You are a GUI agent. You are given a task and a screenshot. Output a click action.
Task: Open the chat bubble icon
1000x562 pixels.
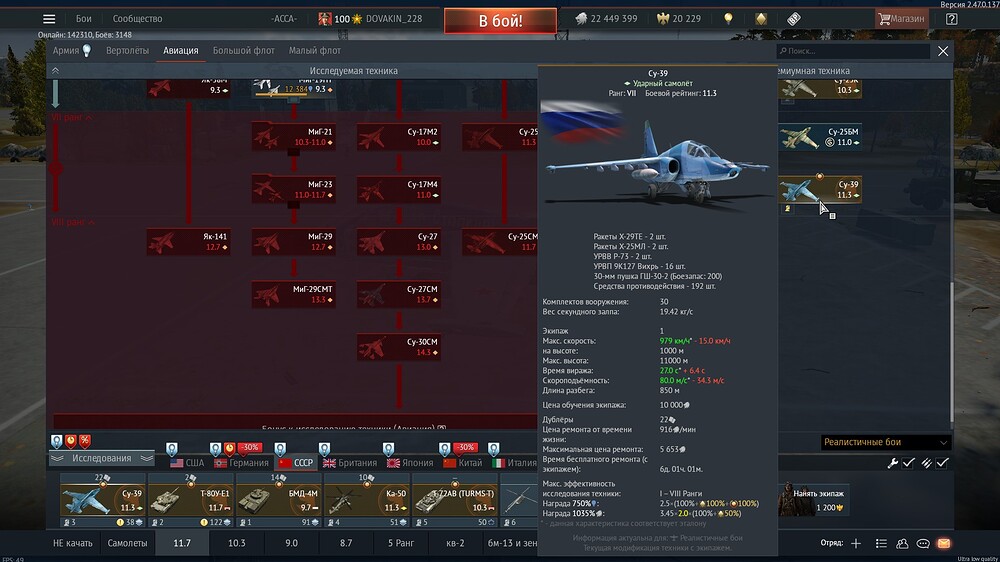[x=923, y=544]
